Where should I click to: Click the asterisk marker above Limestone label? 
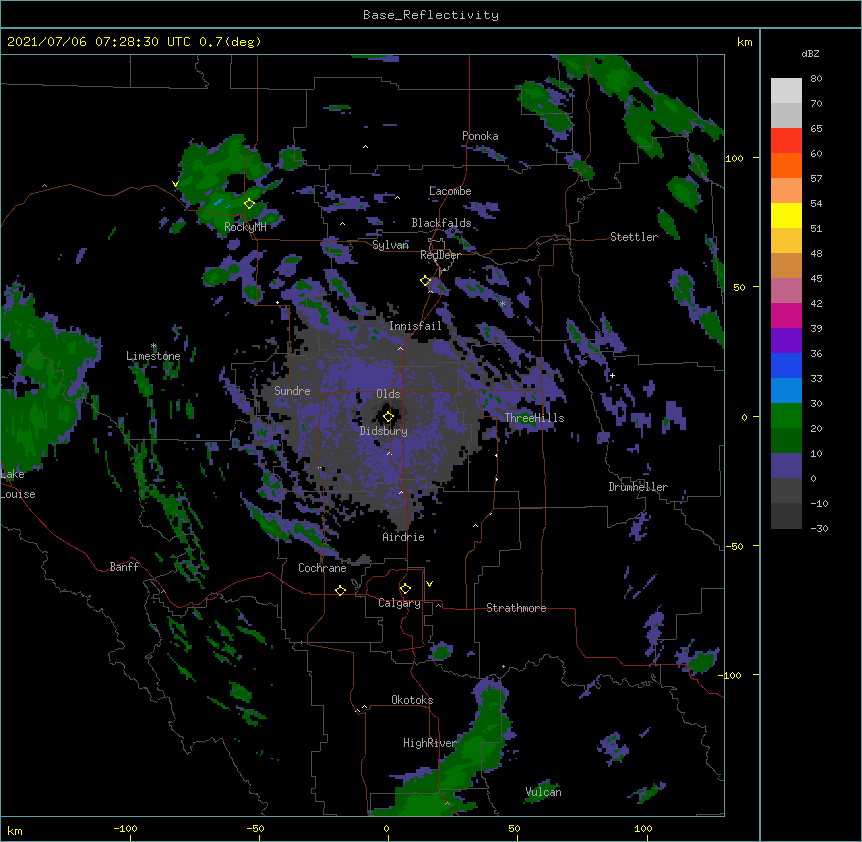pos(154,346)
